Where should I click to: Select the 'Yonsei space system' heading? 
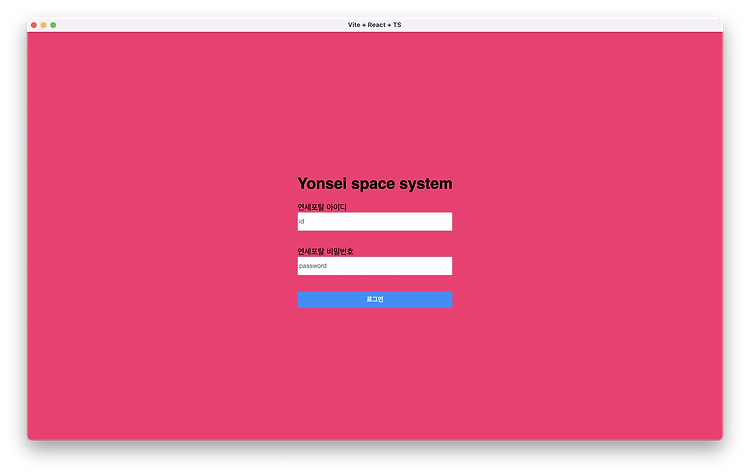pyautogui.click(x=375, y=184)
